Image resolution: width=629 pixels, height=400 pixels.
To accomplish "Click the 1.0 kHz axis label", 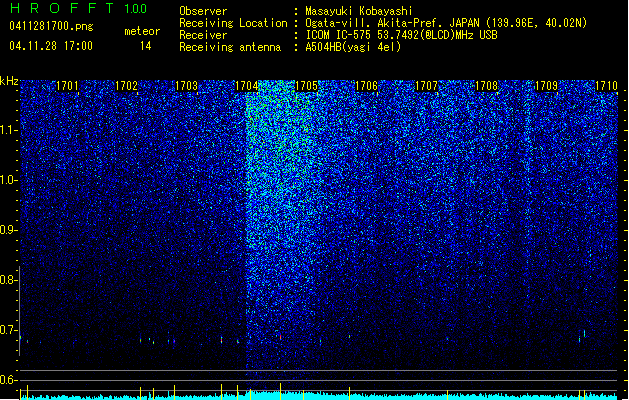I will pos(9,180).
